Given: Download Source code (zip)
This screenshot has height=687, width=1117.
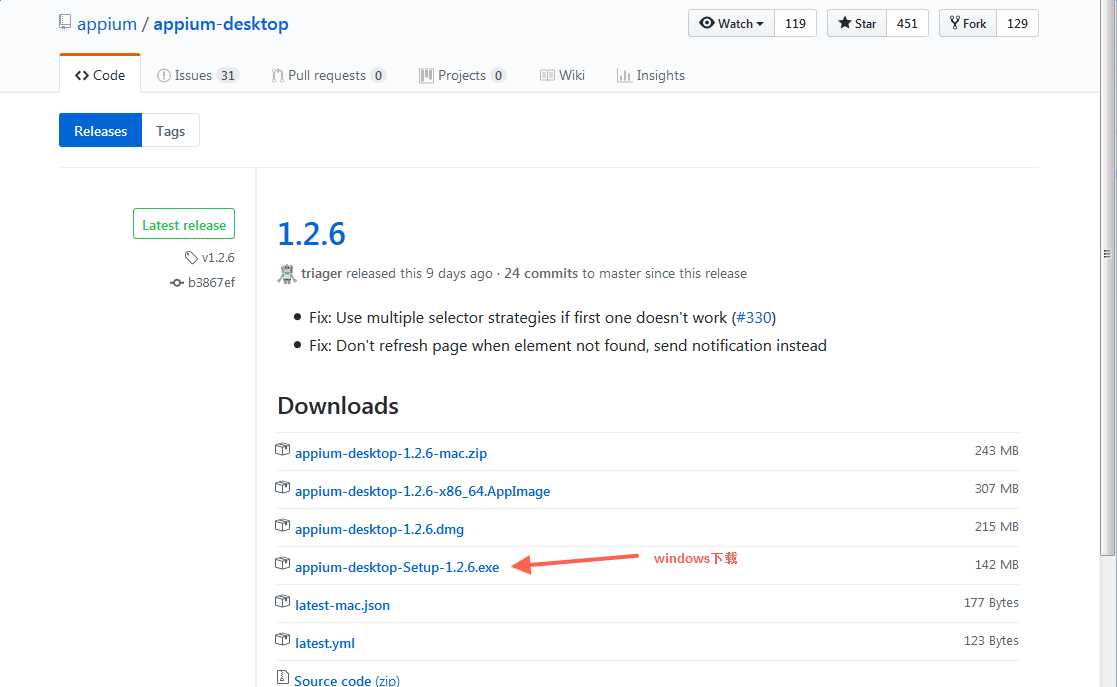Looking at the screenshot, I should (x=347, y=680).
